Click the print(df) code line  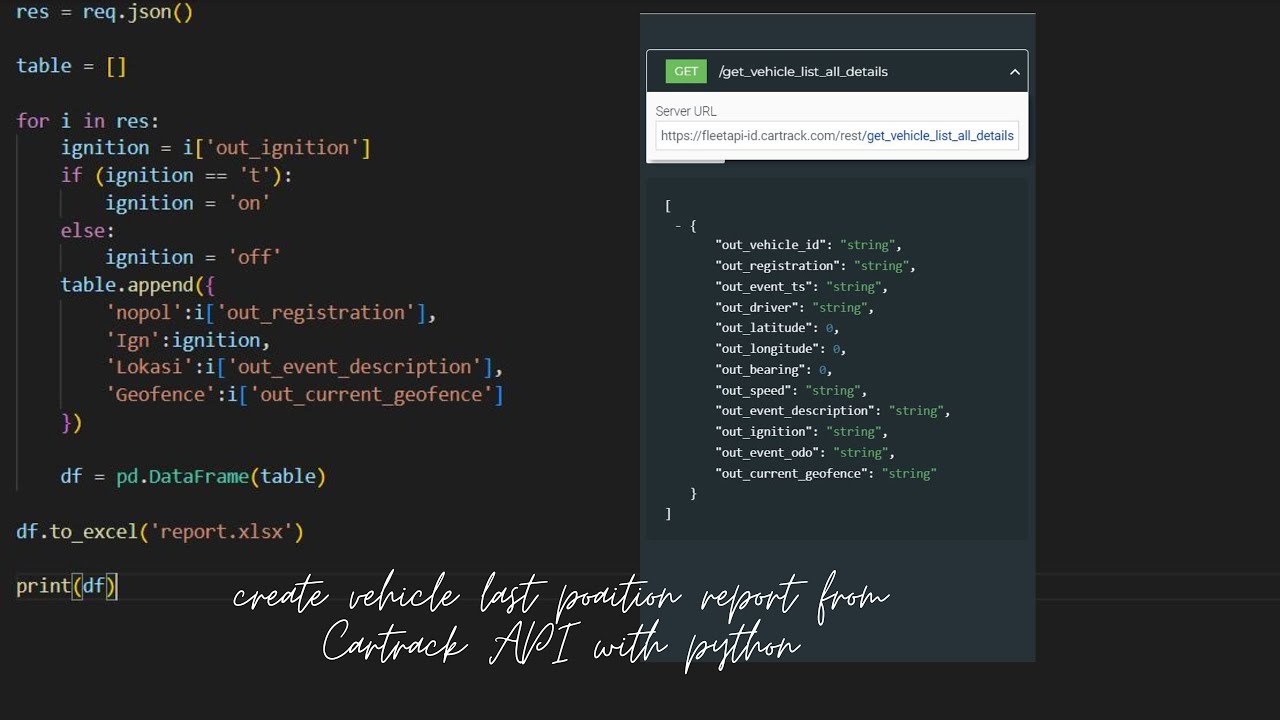[x=67, y=586]
